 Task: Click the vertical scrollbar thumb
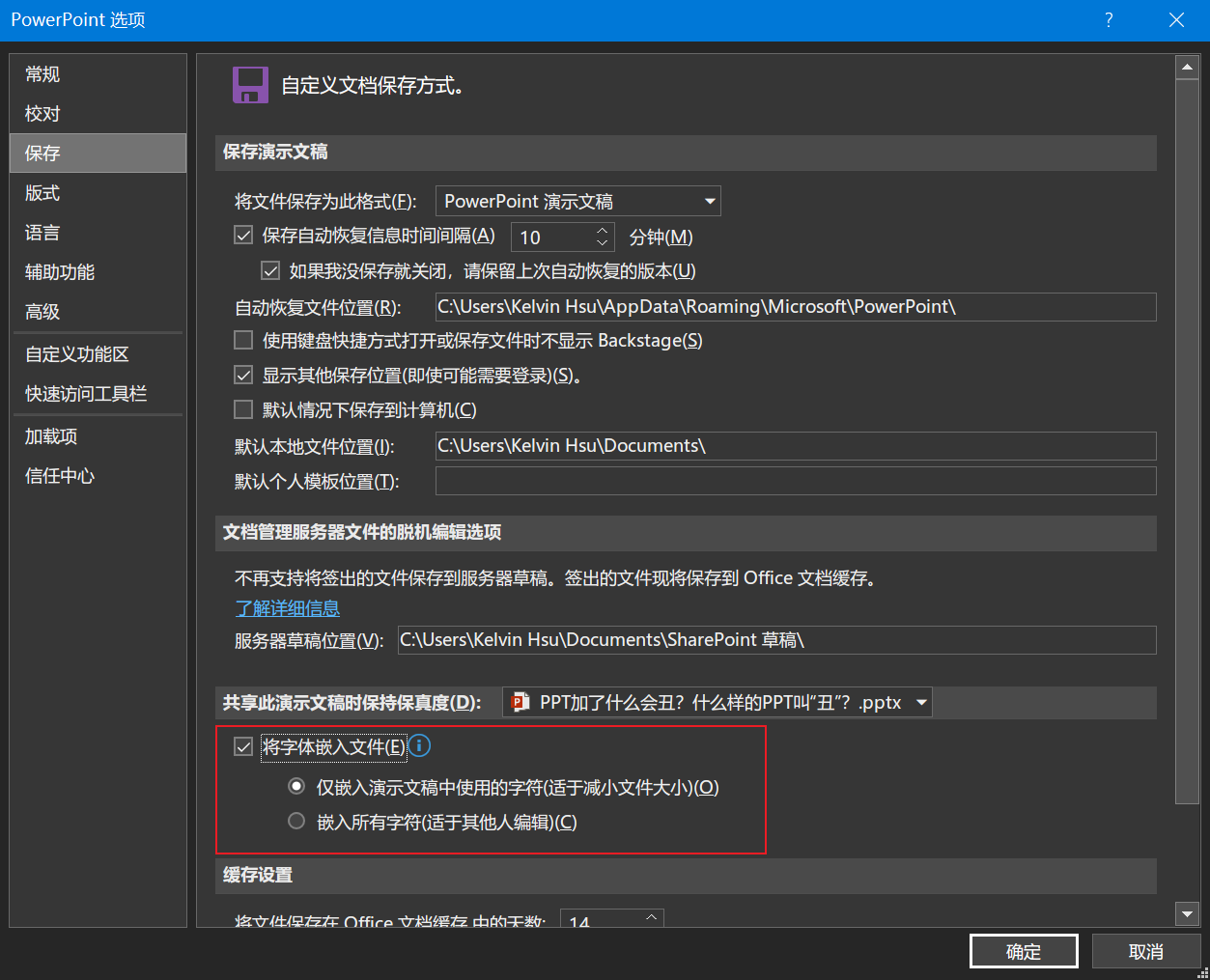pos(1187,441)
